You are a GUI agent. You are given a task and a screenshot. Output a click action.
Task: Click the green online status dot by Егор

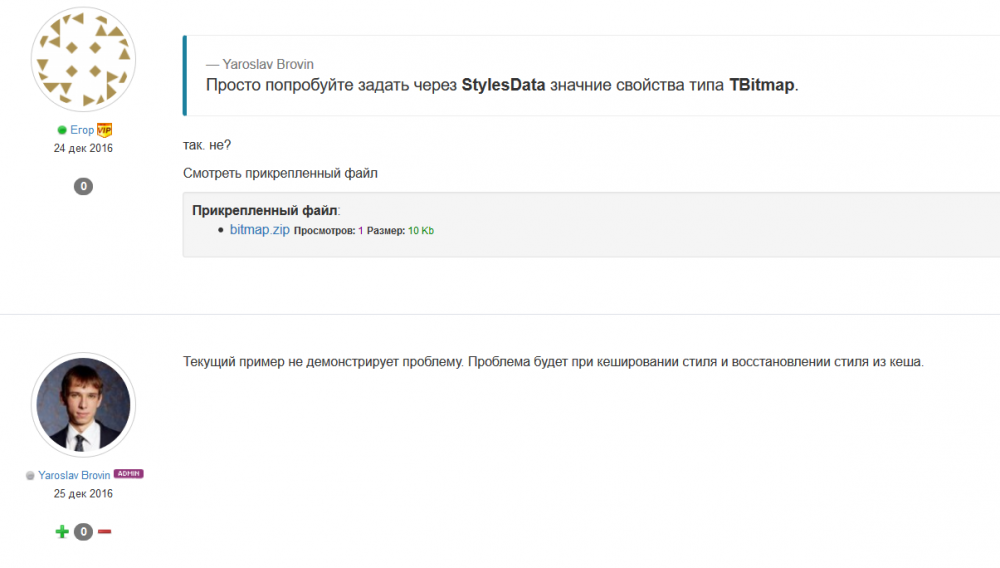62,130
